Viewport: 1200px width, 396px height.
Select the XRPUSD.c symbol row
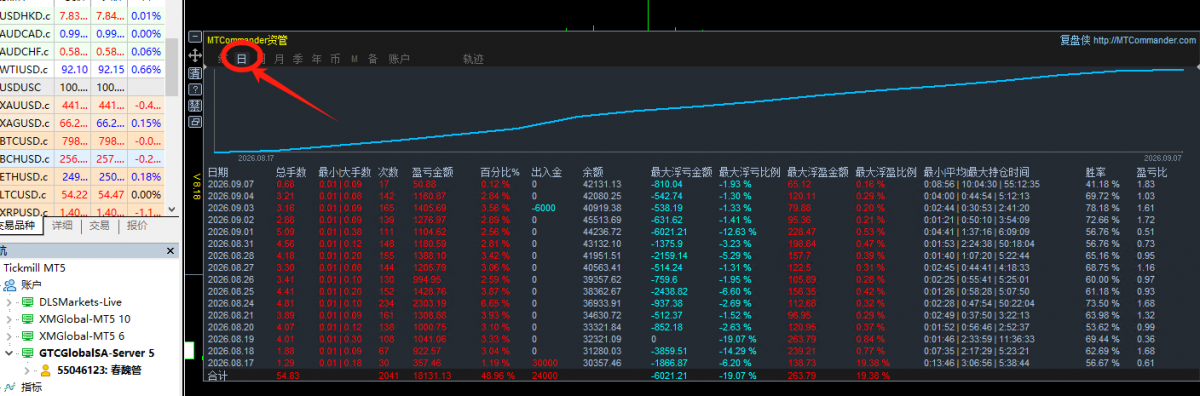click(x=82, y=211)
